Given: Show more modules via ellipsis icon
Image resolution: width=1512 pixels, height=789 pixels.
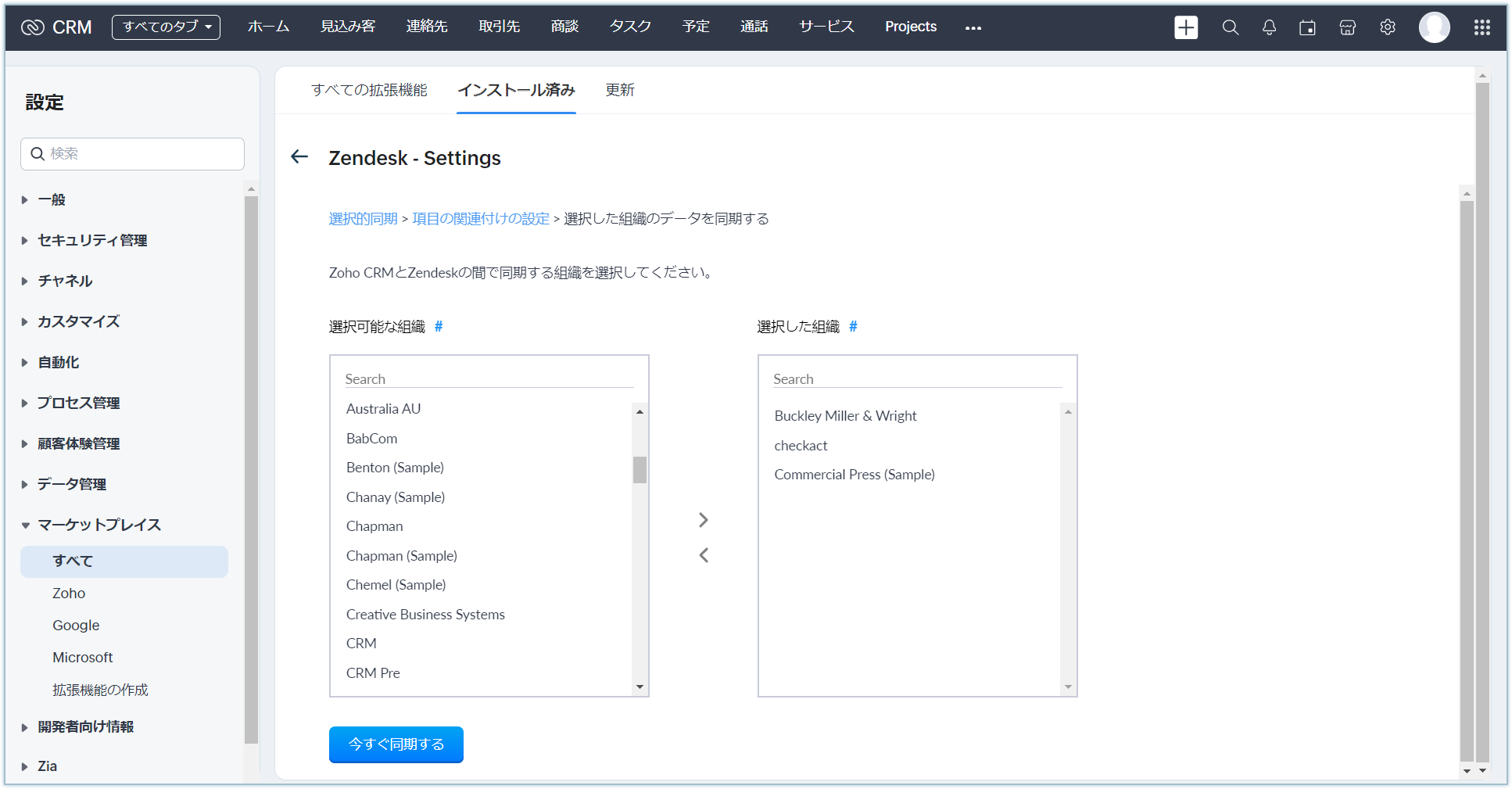Looking at the screenshot, I should [973, 28].
